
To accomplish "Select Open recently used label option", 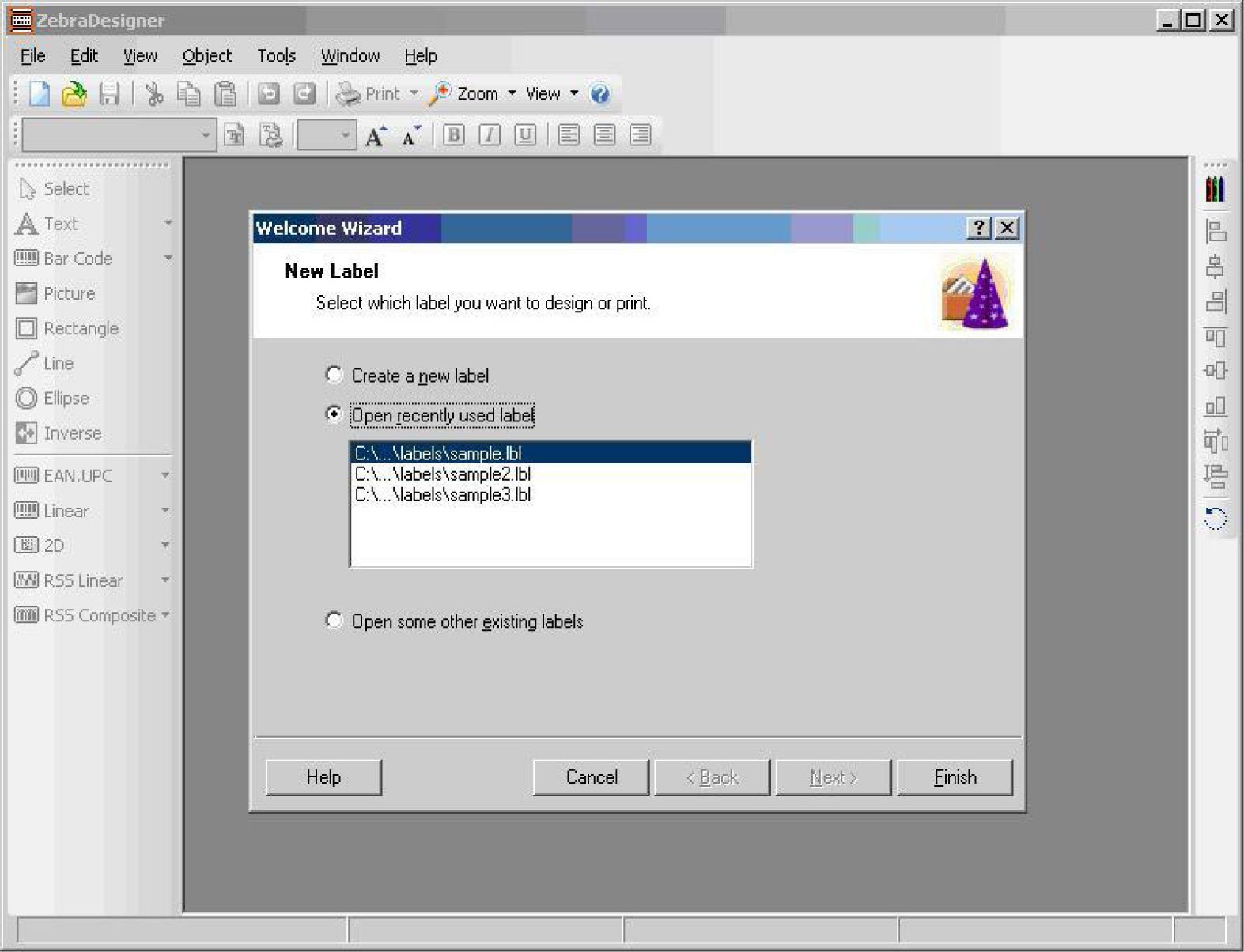I will click(x=430, y=415).
